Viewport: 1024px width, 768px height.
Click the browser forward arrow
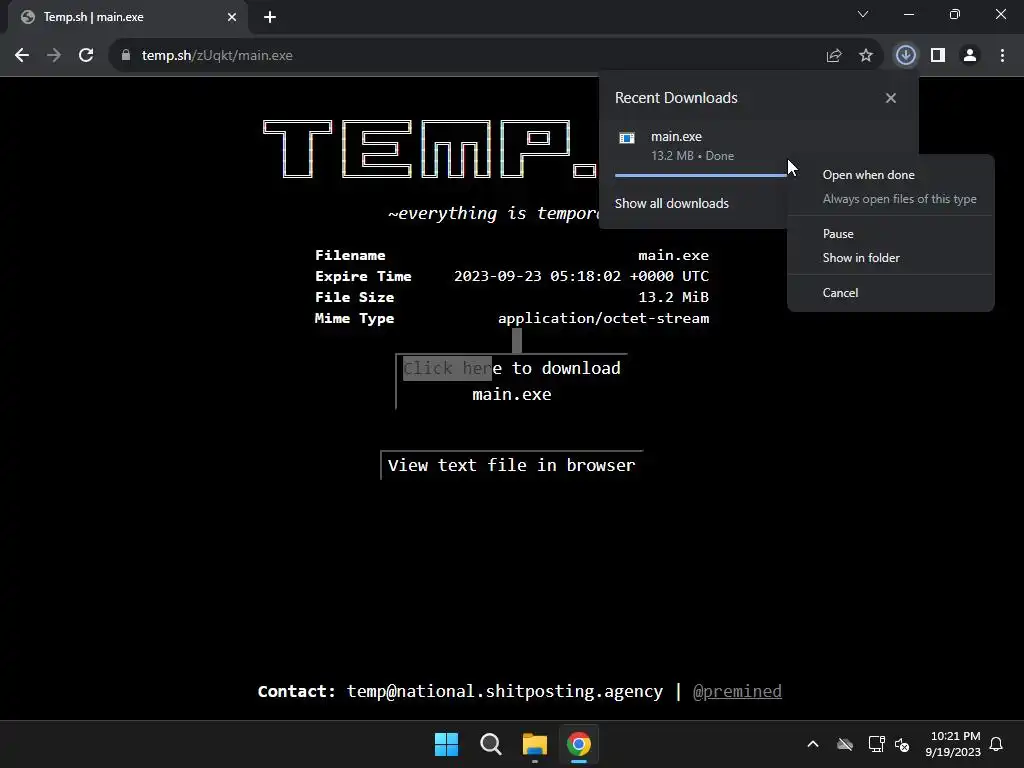(x=54, y=56)
